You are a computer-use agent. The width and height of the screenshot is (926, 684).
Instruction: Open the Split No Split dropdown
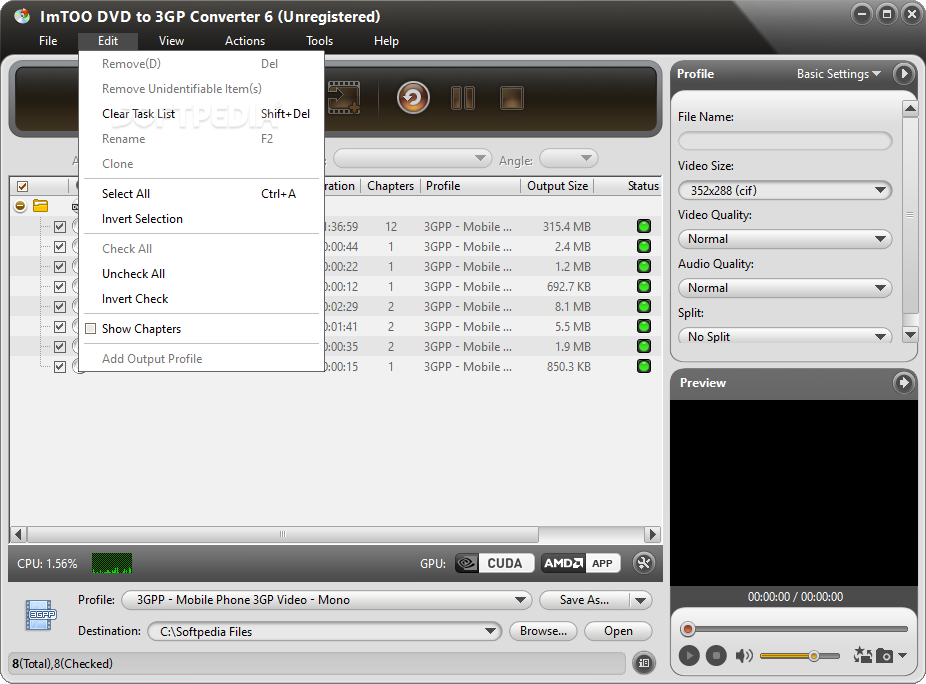coord(785,336)
